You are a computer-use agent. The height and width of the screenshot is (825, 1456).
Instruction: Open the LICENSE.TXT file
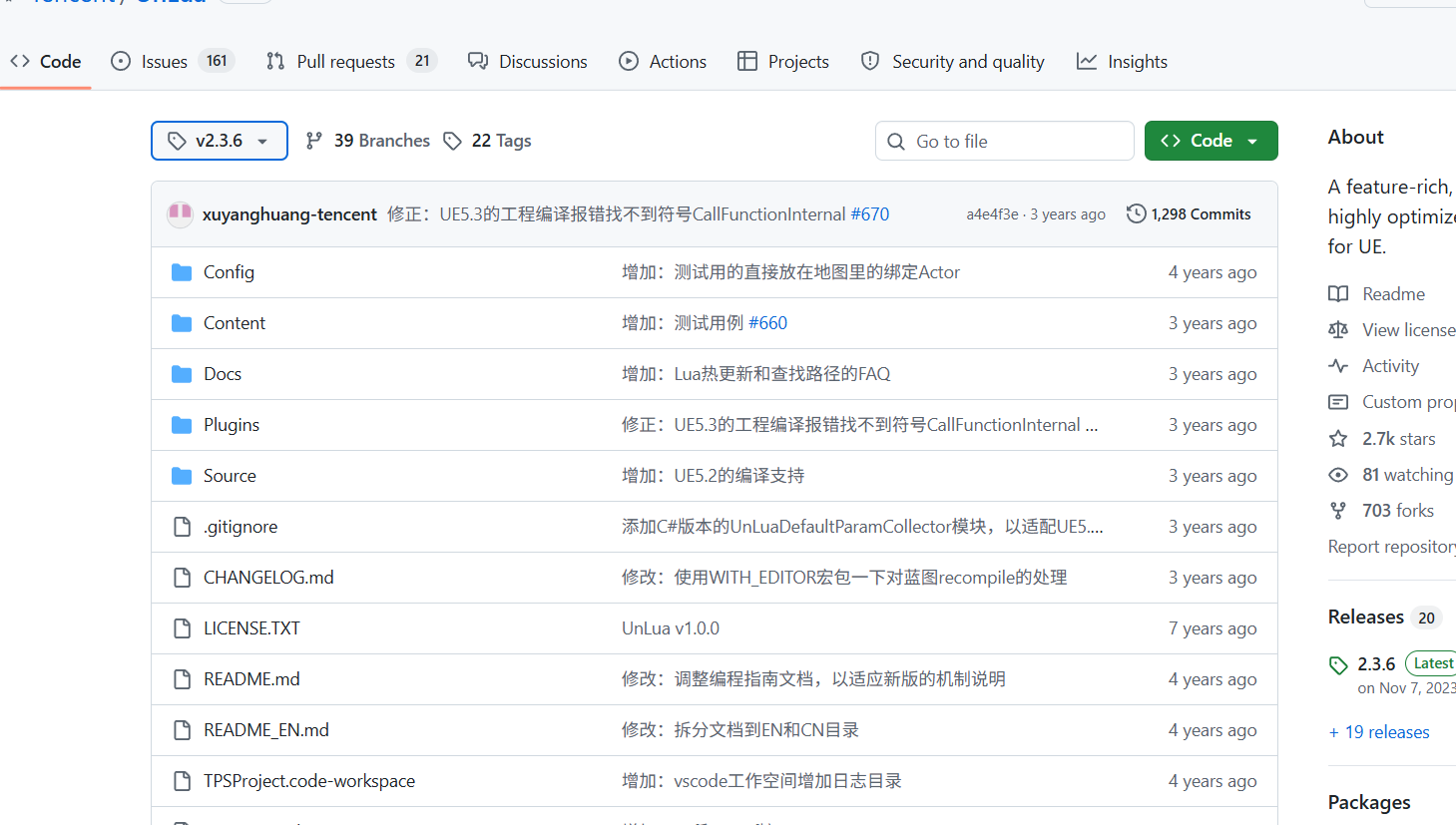click(x=251, y=628)
